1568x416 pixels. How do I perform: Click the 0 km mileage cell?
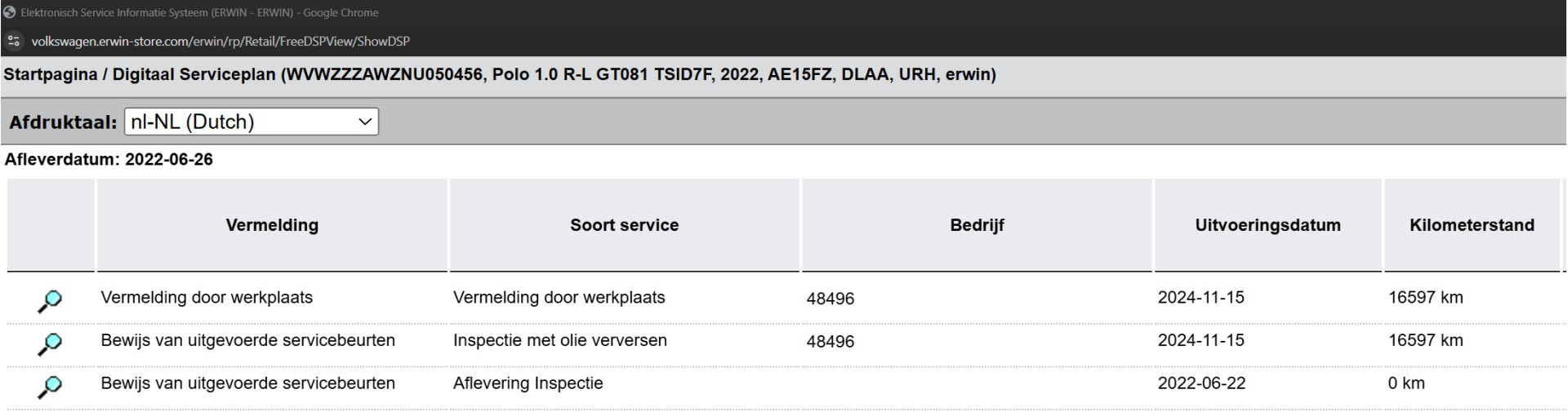pyautogui.click(x=1406, y=383)
